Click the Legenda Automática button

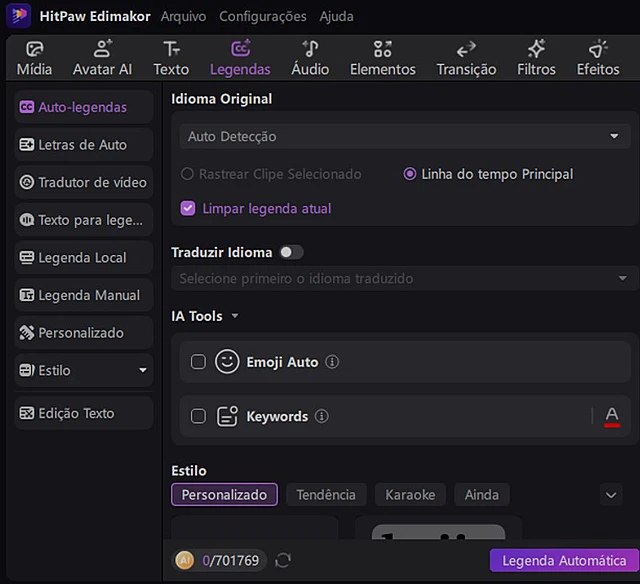[564, 560]
